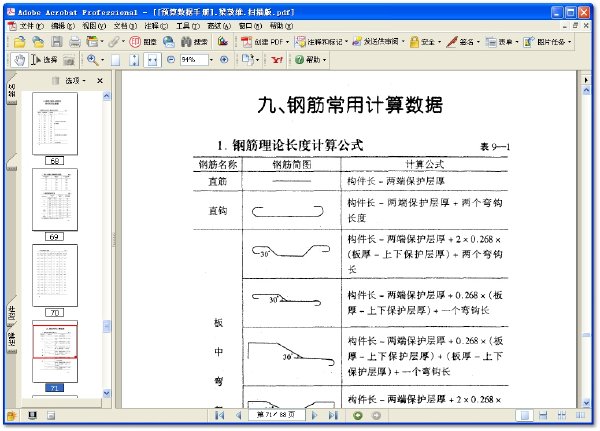Click the binoculars 搜索 search button
Viewport: 600px width, 431px height.
pos(194,42)
